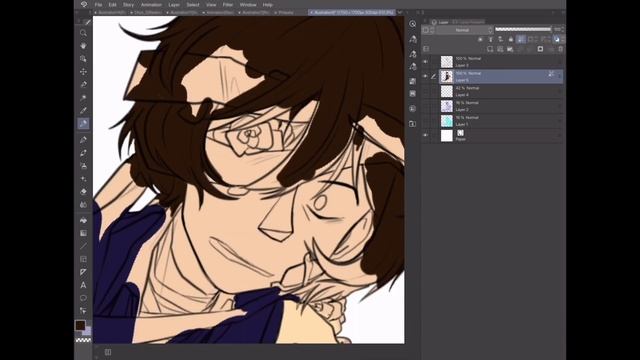640x360 pixels.
Task: Select the Eyedropper tool
Action: tap(83, 110)
